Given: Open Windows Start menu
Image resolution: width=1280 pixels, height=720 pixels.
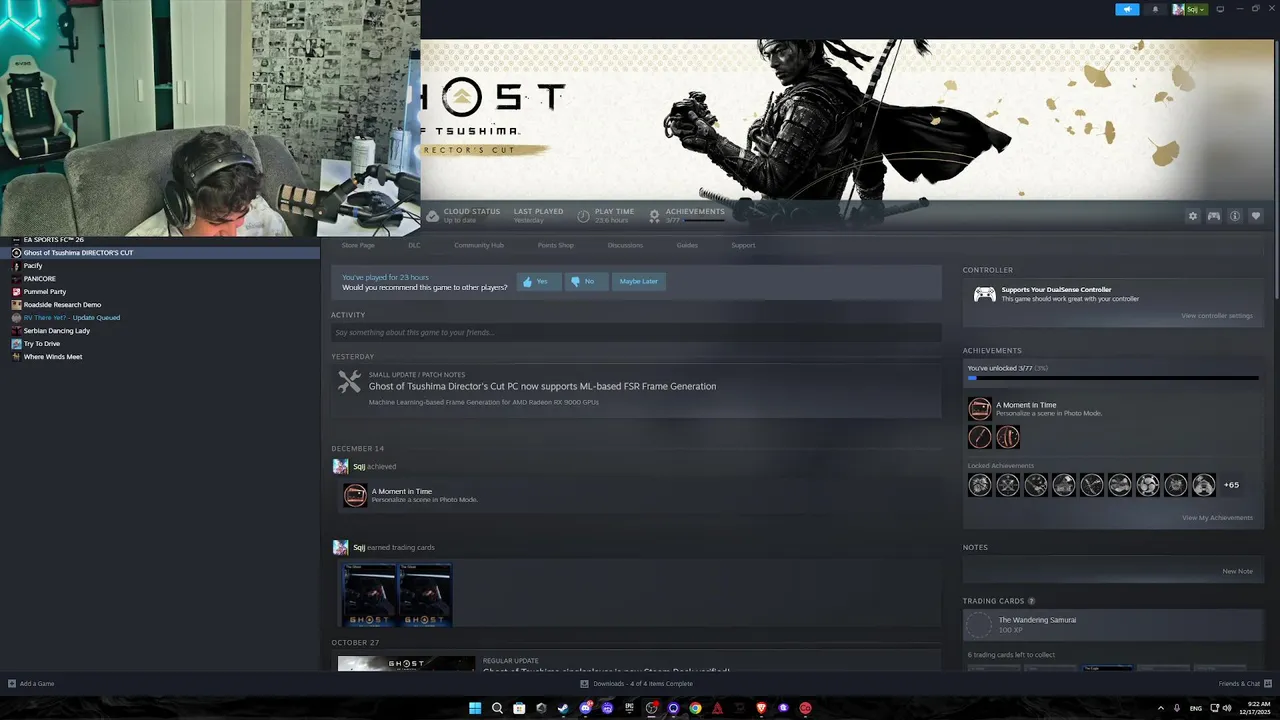Looking at the screenshot, I should point(475,708).
